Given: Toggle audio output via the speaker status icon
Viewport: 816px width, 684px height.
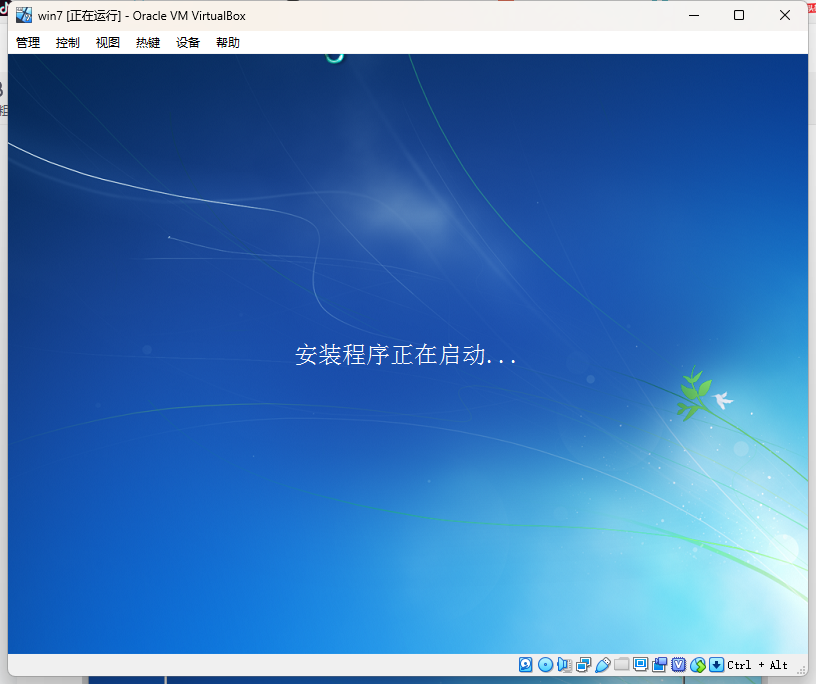Looking at the screenshot, I should point(564,664).
